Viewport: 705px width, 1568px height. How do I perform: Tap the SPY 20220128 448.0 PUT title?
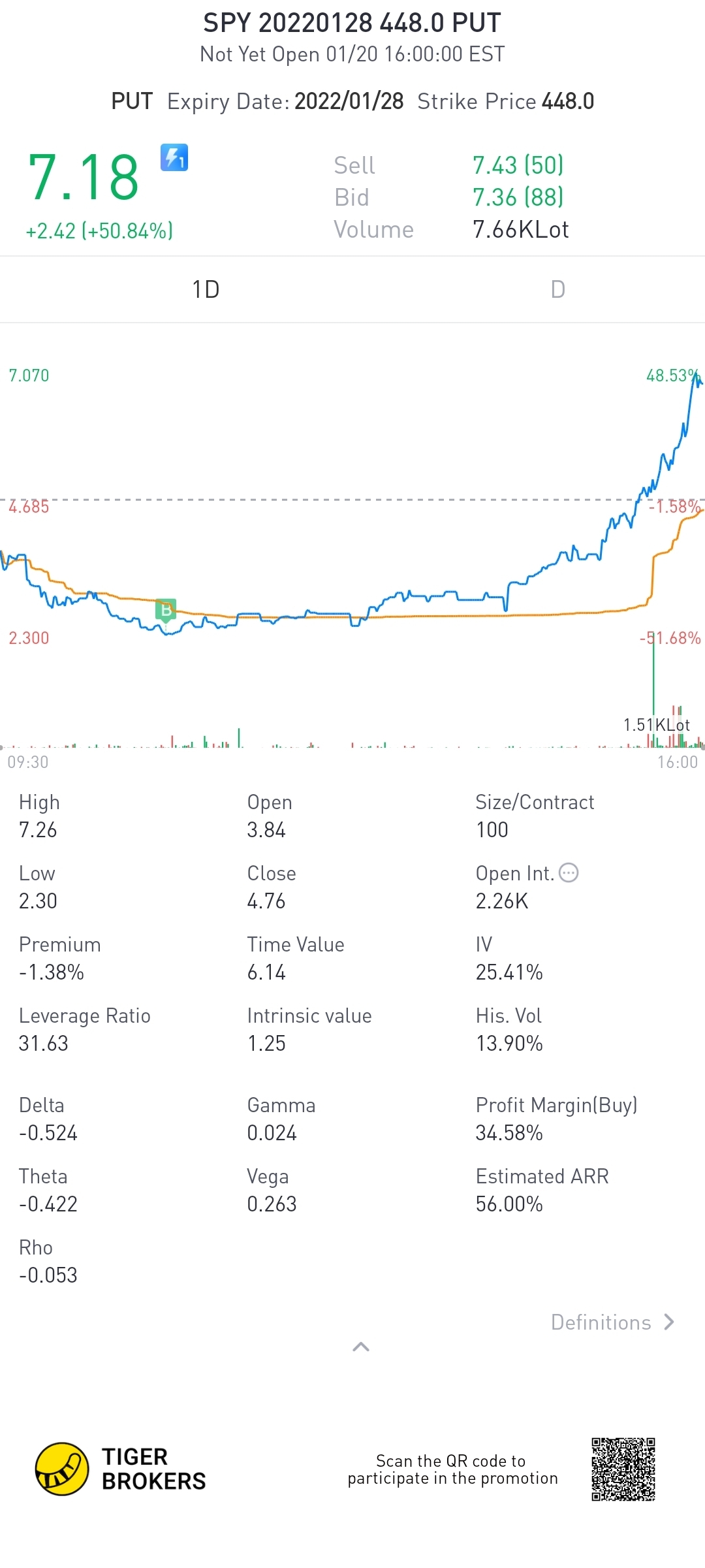pos(352,23)
